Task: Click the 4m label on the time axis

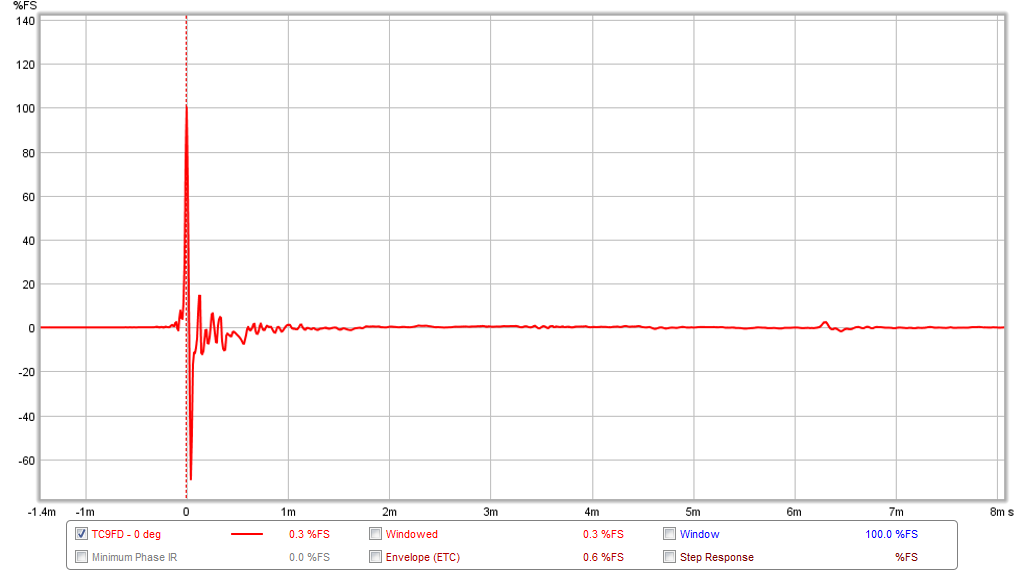Action: pos(592,512)
